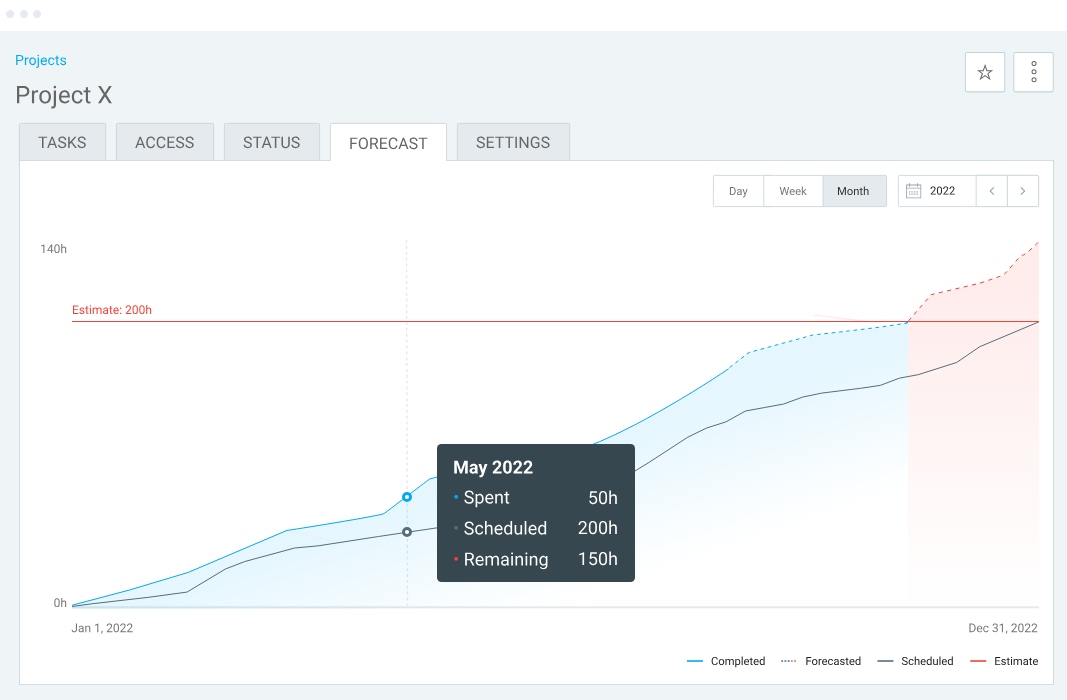Click the star icon to favorite Project X
The image size is (1067, 700).
click(984, 72)
